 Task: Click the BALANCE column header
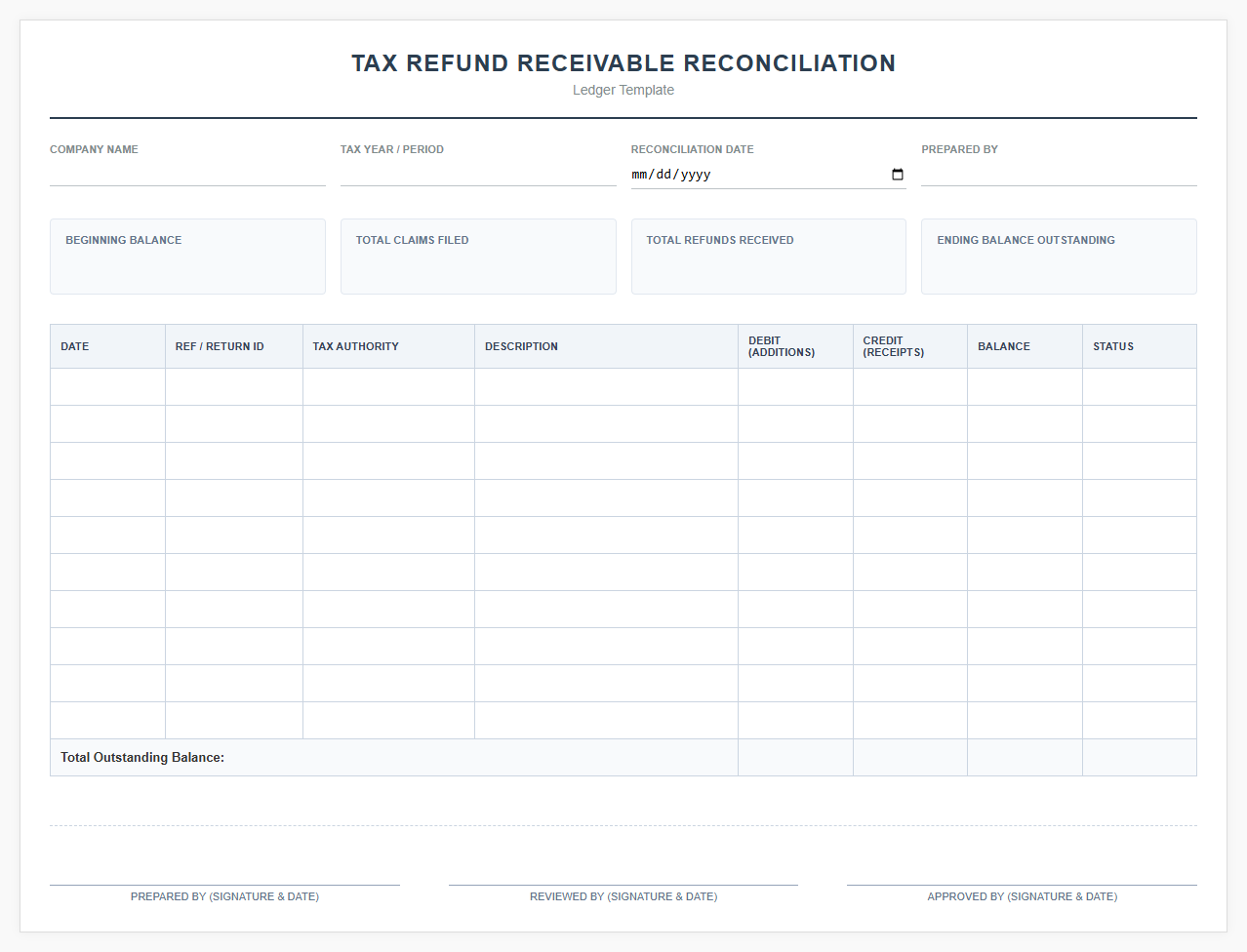click(1025, 346)
